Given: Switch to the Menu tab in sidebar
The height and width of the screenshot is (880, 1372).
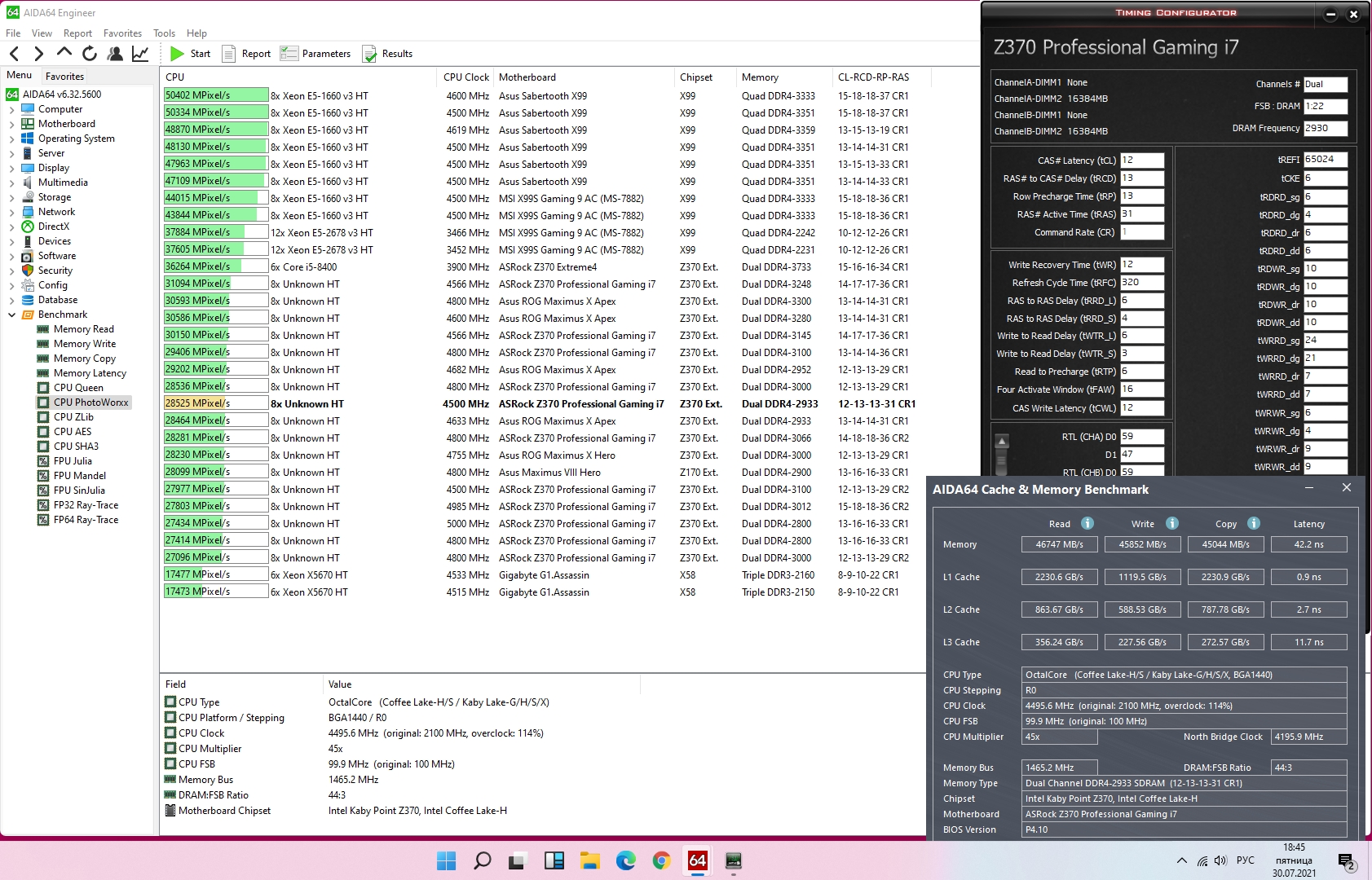Looking at the screenshot, I should [x=19, y=75].
